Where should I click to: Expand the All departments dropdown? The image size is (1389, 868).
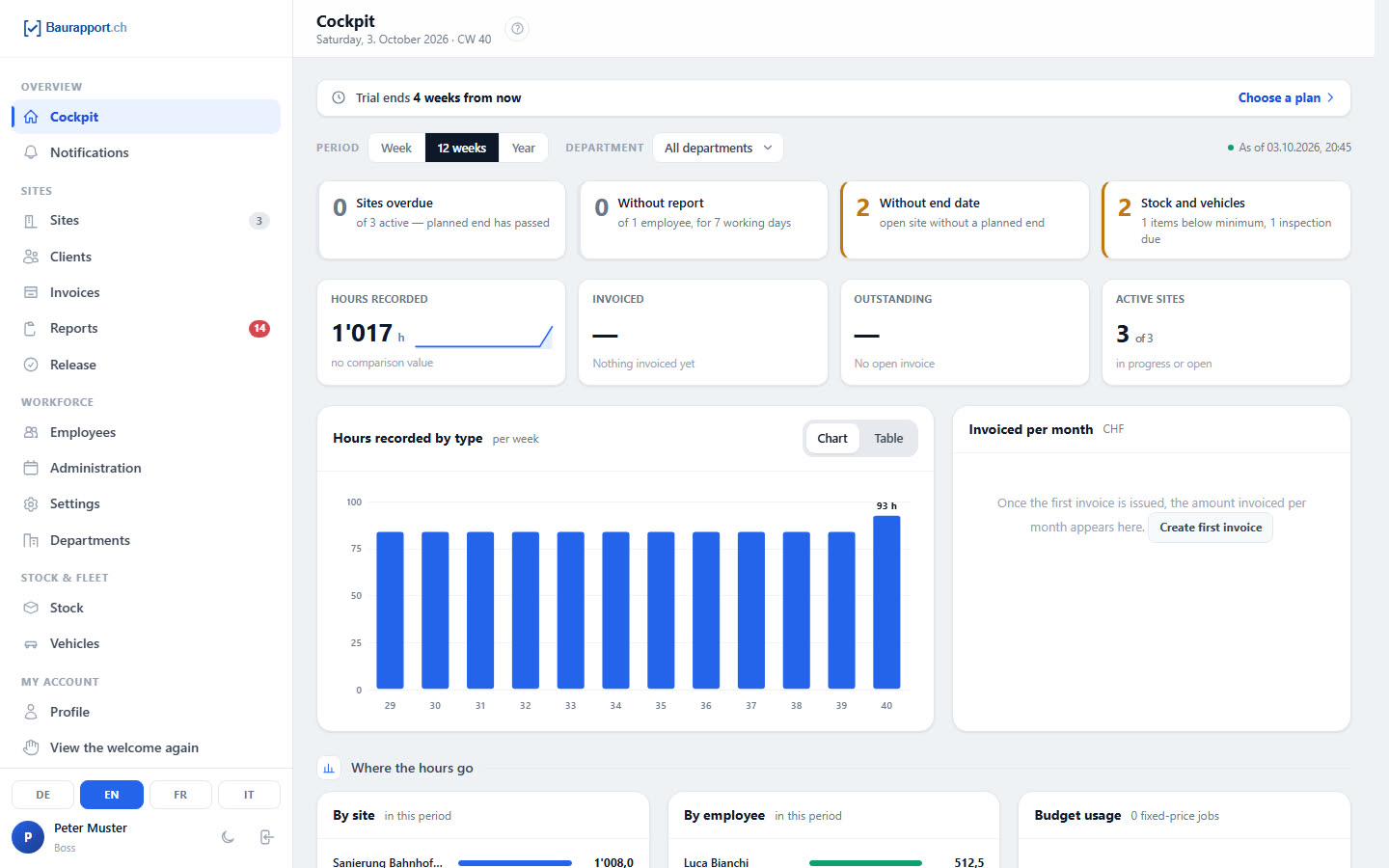tap(718, 148)
